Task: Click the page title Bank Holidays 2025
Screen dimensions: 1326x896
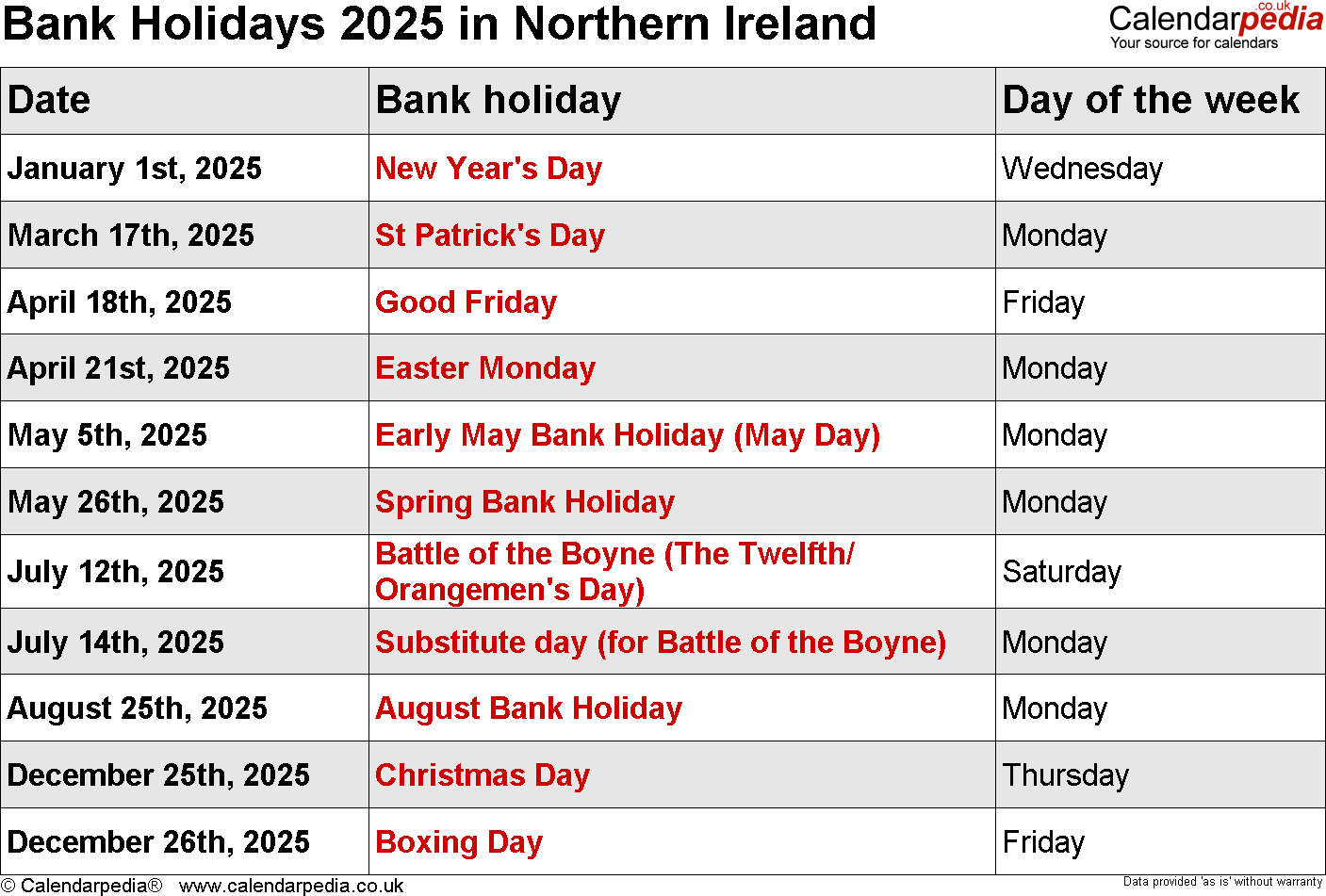Action: [x=439, y=24]
